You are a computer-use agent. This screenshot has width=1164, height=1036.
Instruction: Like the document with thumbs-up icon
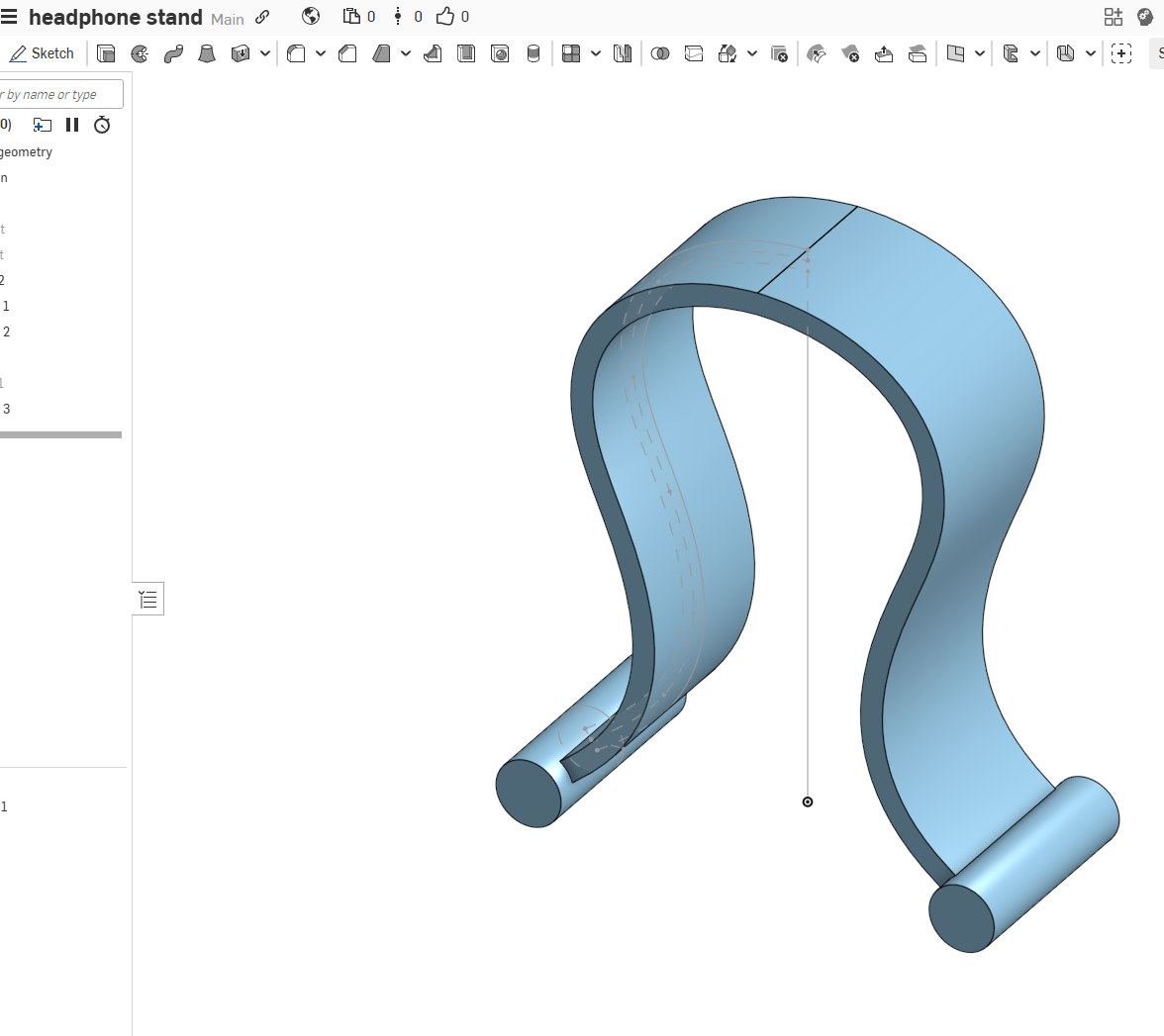(444, 16)
